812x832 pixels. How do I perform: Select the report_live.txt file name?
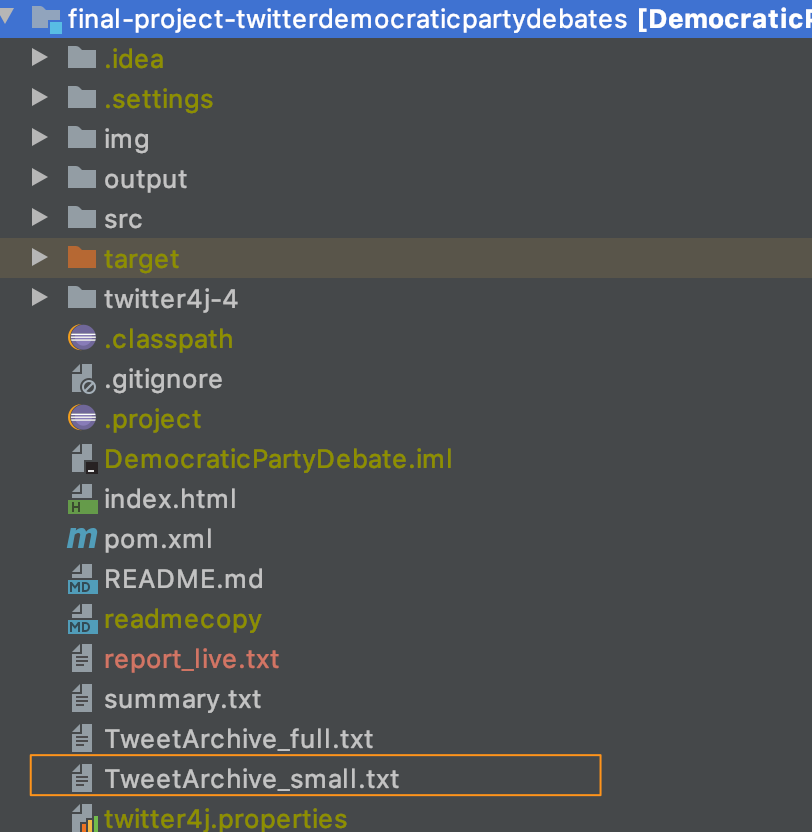click(191, 660)
